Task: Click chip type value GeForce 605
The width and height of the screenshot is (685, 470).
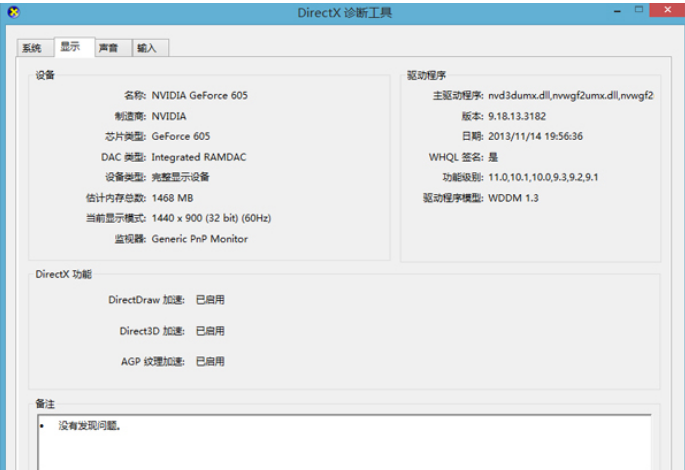Action: 181,136
